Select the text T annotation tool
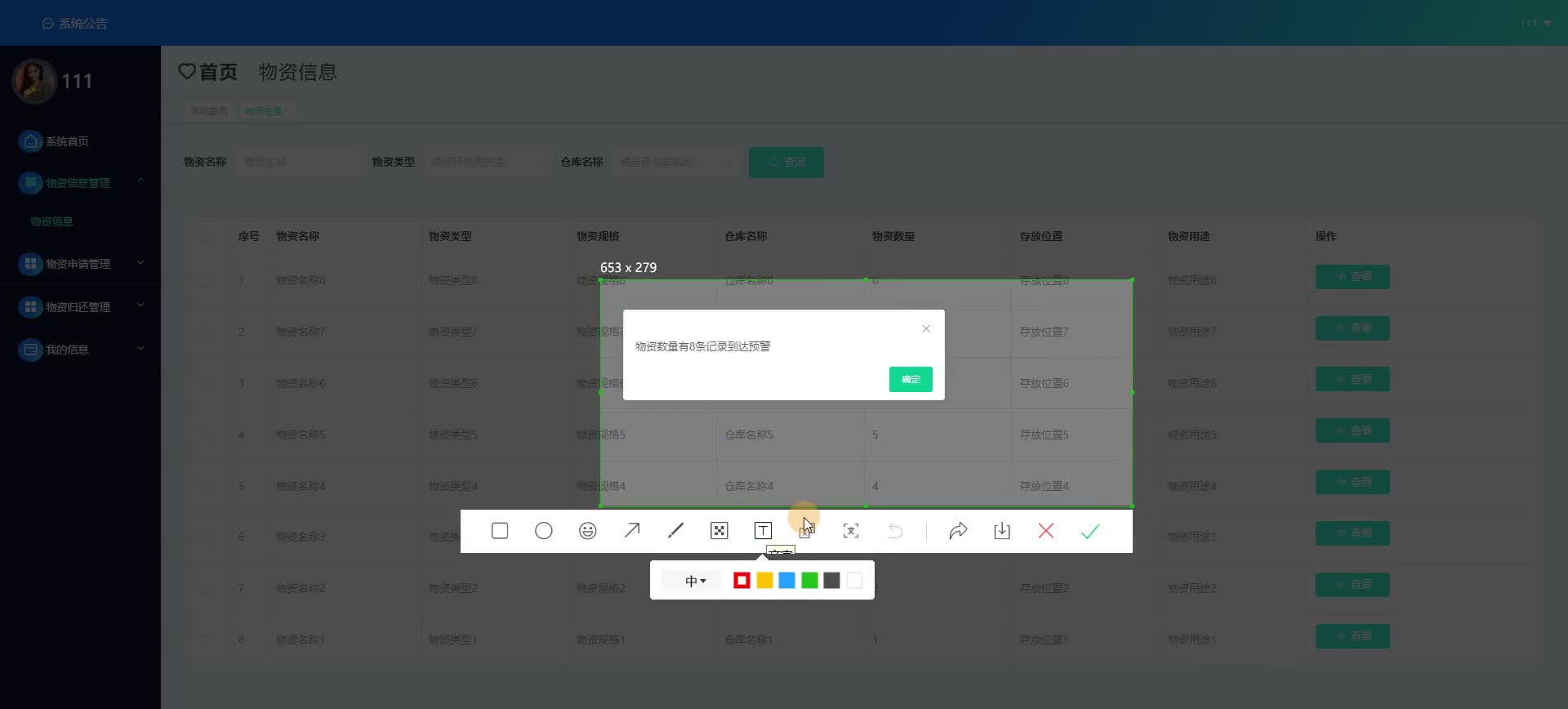Image resolution: width=1568 pixels, height=709 pixels. pyautogui.click(x=763, y=531)
